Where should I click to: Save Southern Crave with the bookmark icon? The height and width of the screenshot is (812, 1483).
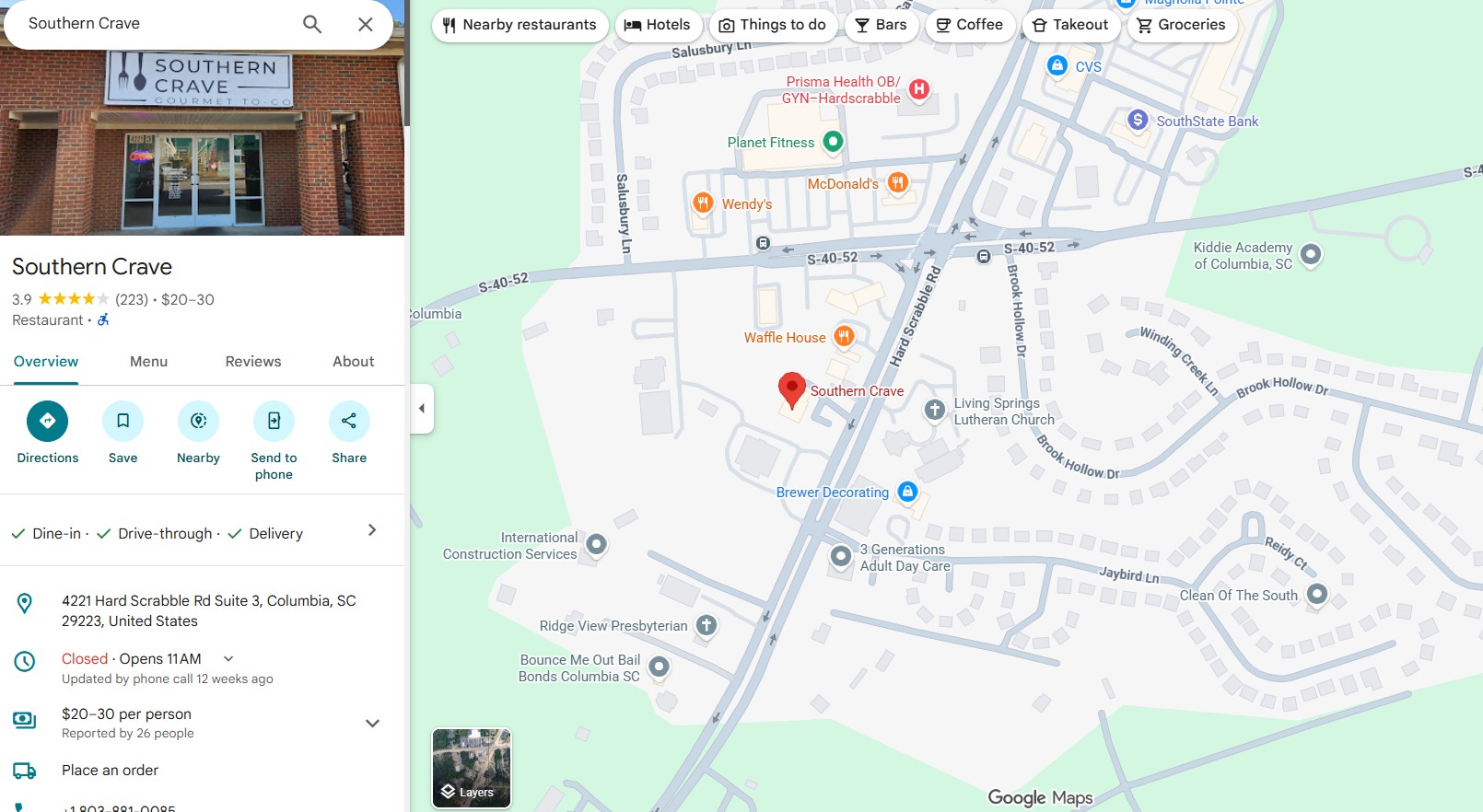point(123,421)
